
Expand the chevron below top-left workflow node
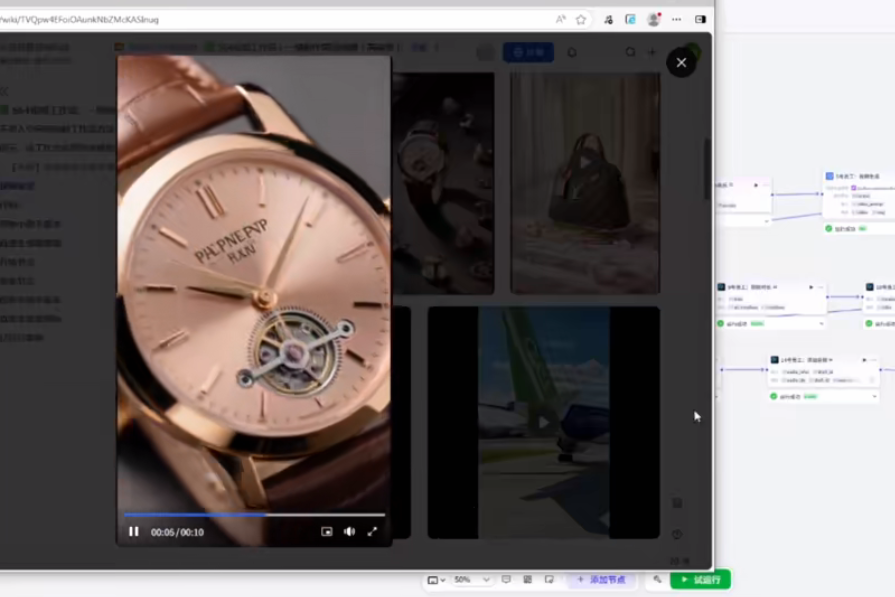[x=766, y=220]
